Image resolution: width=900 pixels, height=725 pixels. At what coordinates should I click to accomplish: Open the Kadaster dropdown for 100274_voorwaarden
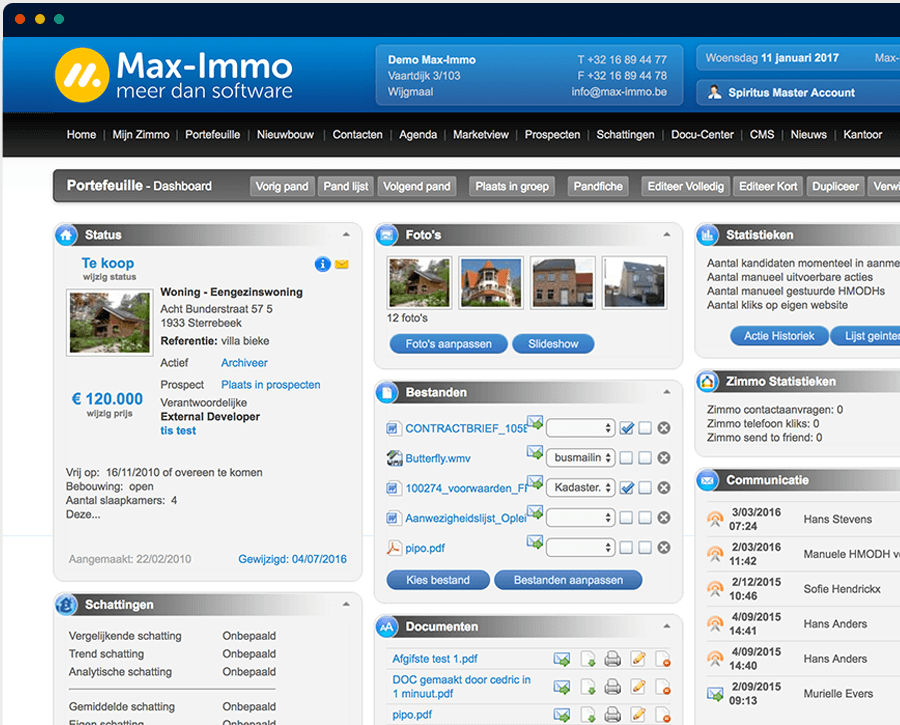click(x=580, y=487)
